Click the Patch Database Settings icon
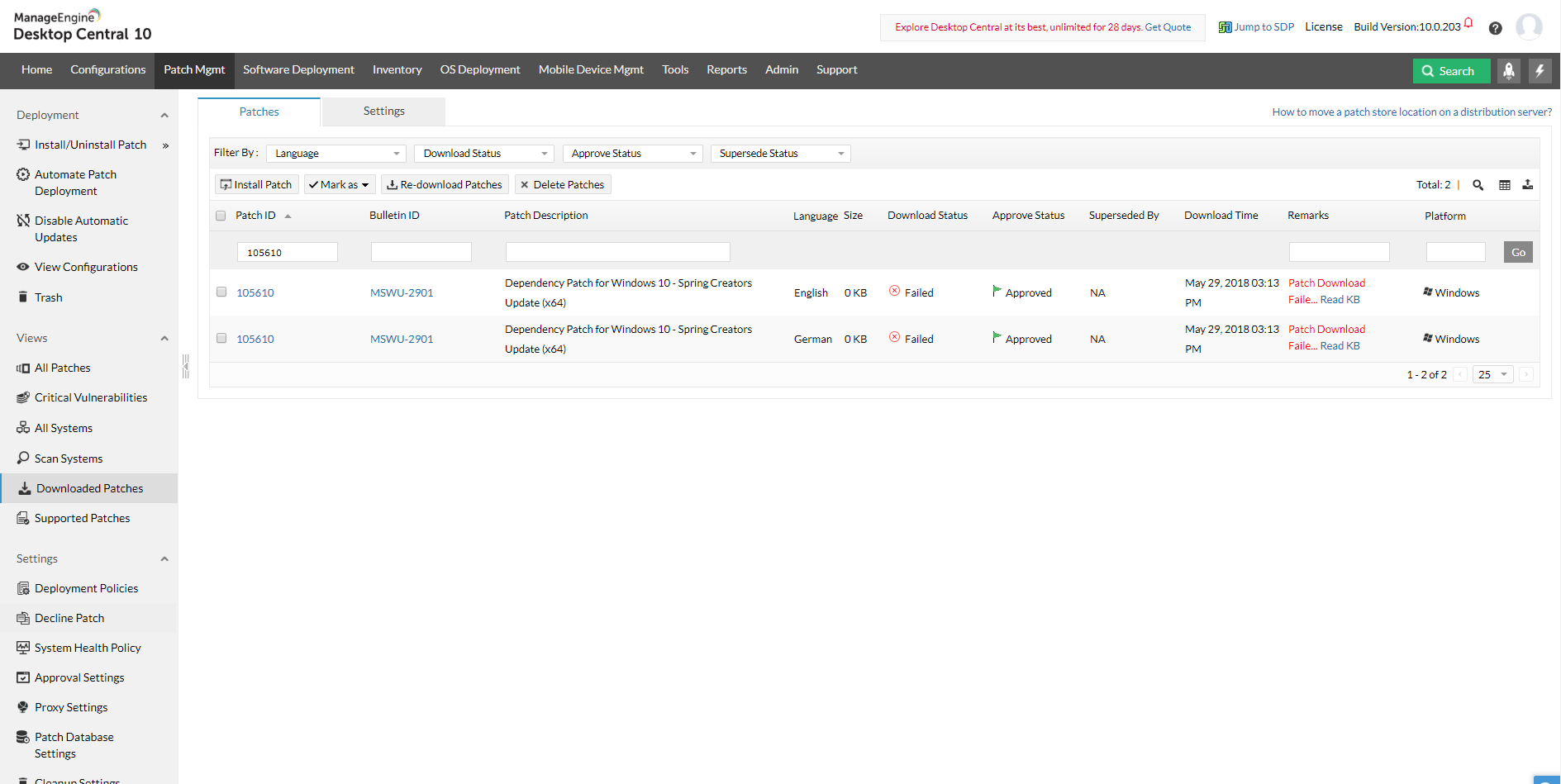The image size is (1561, 784). (23, 737)
